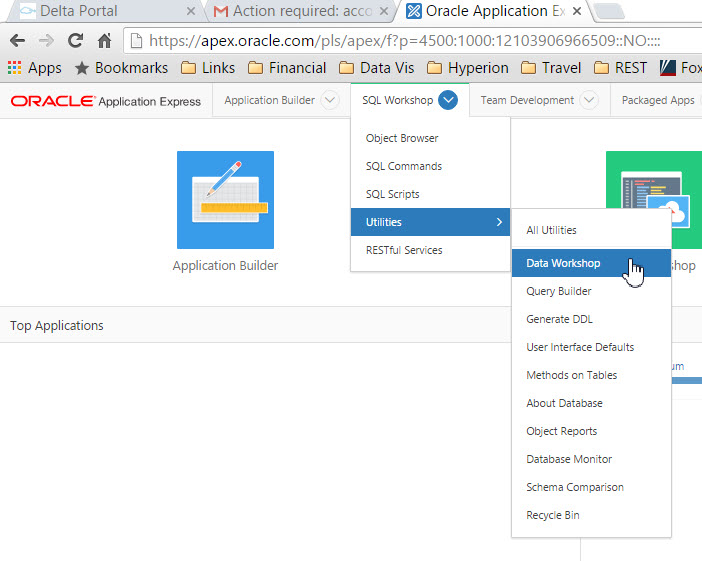This screenshot has height=561, width=702.
Task: Open the Application Builder large icon
Action: coord(225,200)
